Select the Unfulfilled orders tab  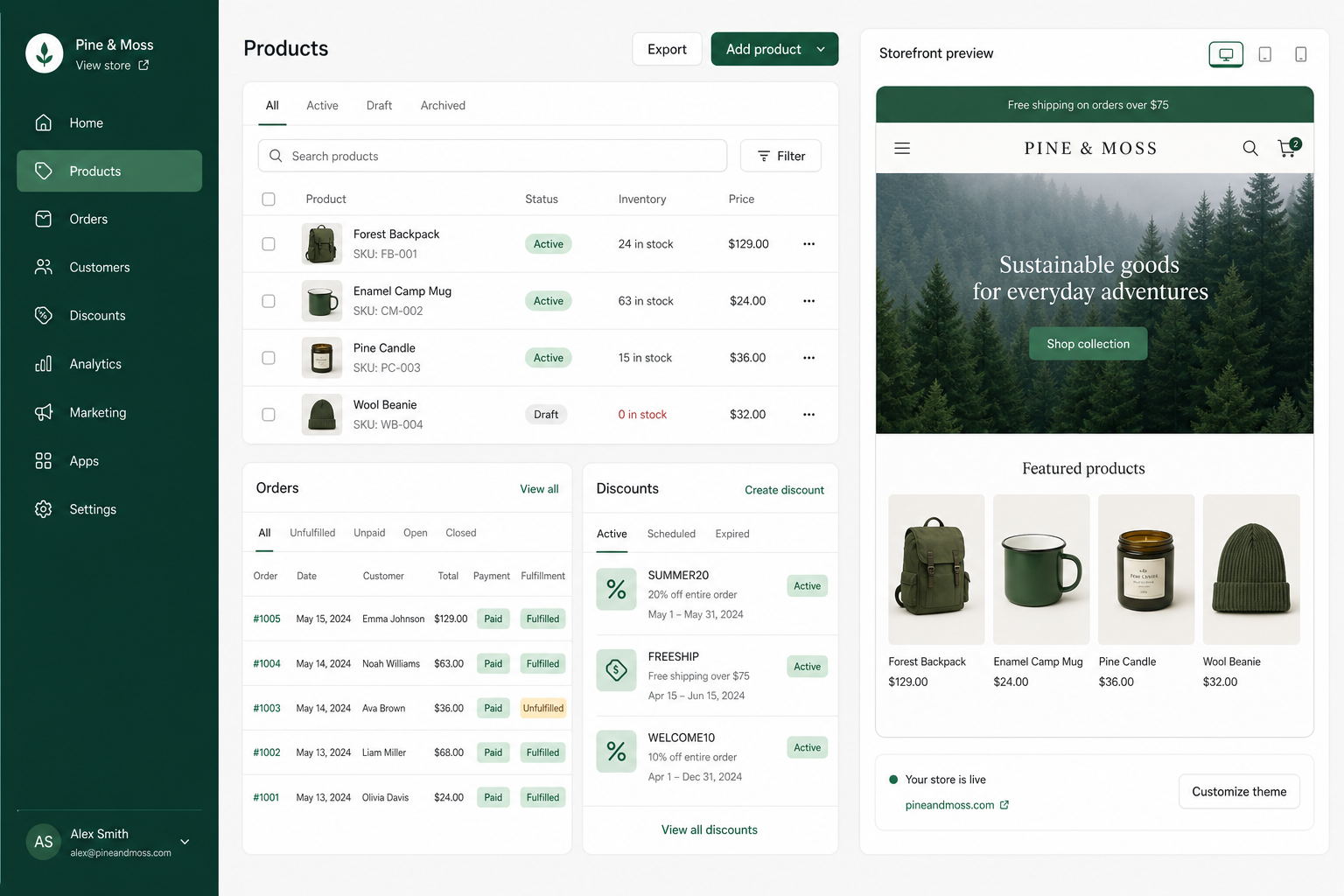(x=312, y=533)
